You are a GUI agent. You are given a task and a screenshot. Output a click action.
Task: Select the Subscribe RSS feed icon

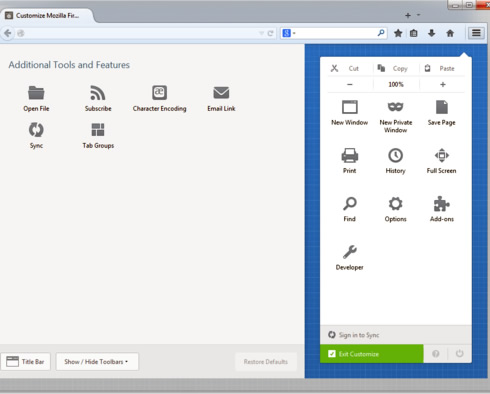(x=98, y=93)
